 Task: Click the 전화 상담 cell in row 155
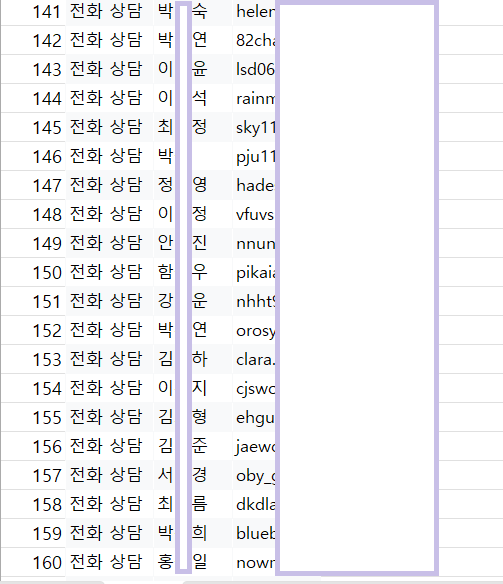109,417
